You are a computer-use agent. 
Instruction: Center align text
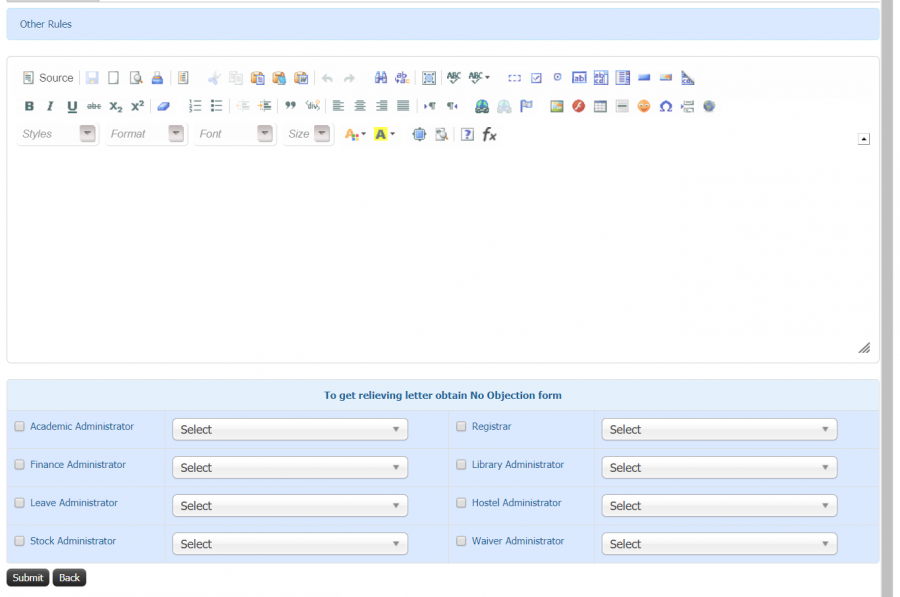point(360,106)
